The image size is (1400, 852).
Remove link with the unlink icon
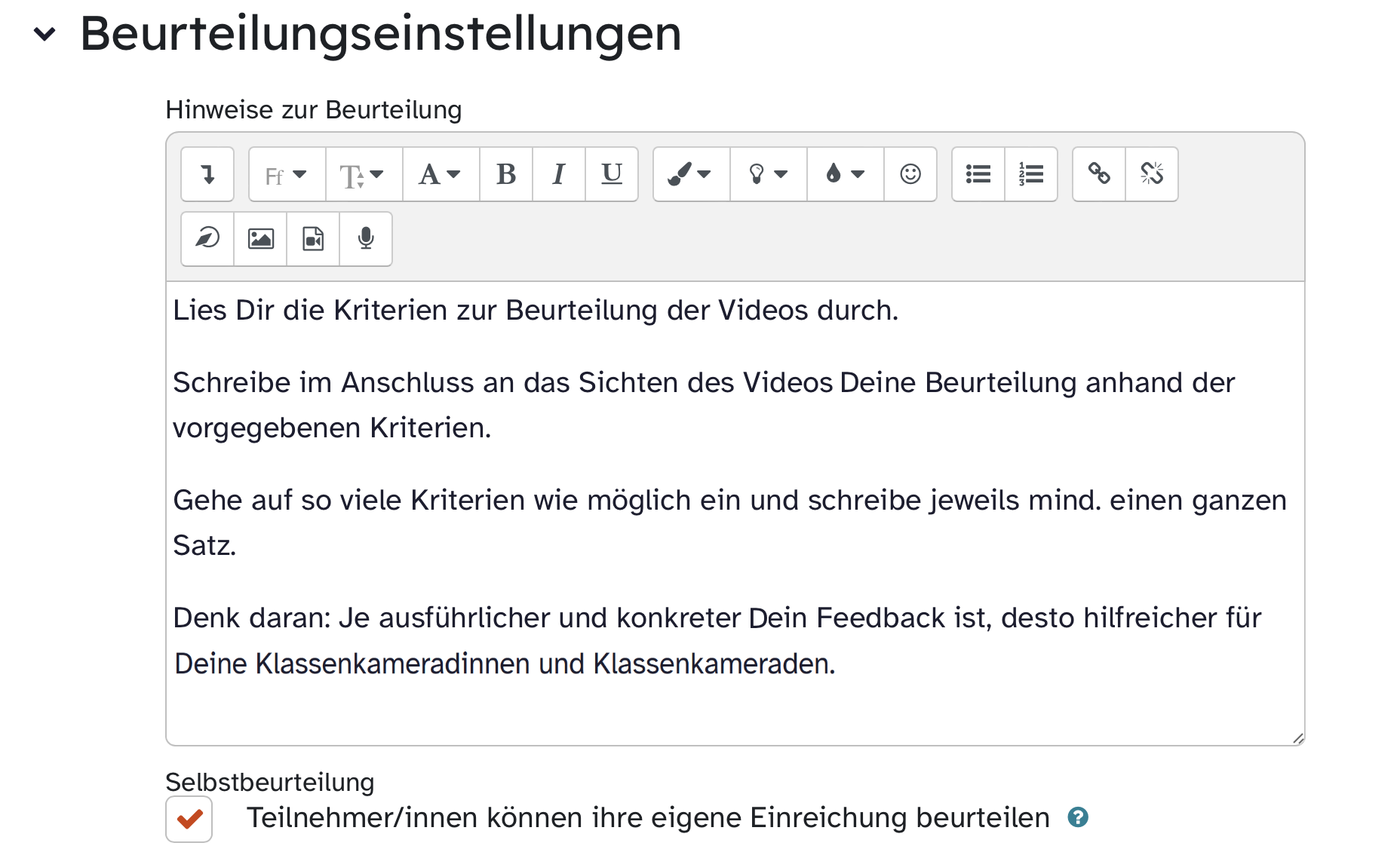[1152, 174]
